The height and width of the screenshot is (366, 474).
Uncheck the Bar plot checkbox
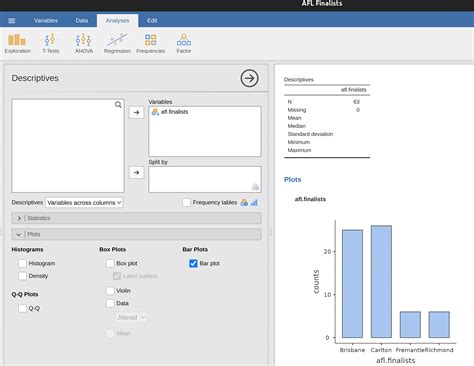pyautogui.click(x=193, y=263)
